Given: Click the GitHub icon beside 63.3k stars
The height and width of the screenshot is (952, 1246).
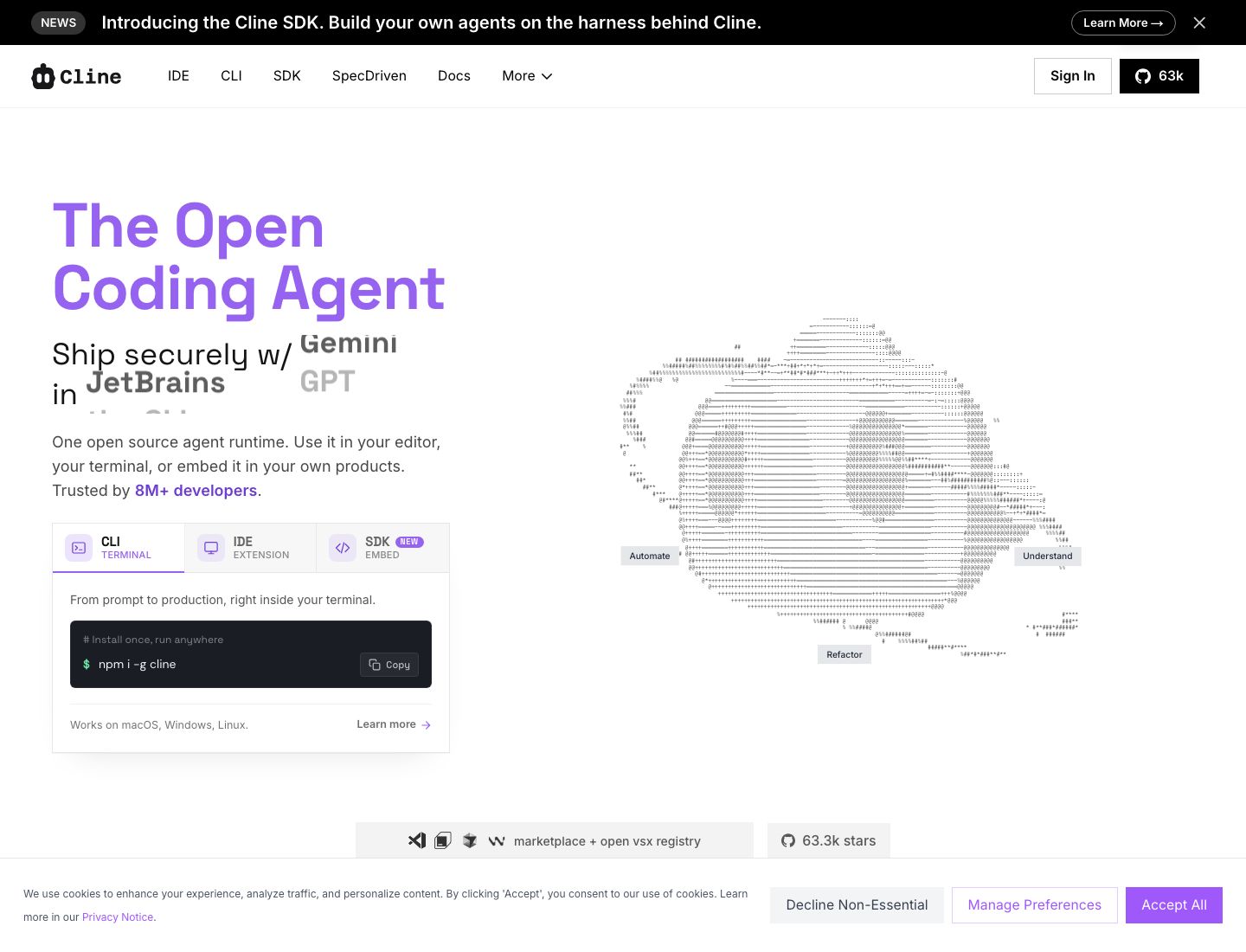Looking at the screenshot, I should [x=788, y=840].
